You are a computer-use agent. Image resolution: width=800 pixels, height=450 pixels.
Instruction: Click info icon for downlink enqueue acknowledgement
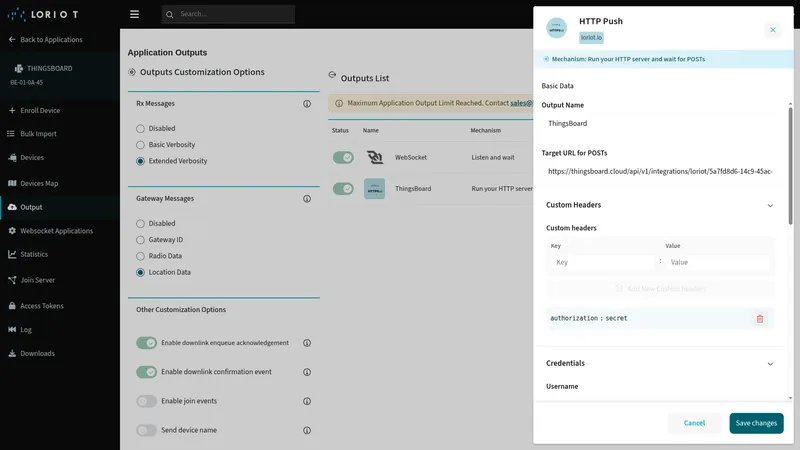point(307,343)
